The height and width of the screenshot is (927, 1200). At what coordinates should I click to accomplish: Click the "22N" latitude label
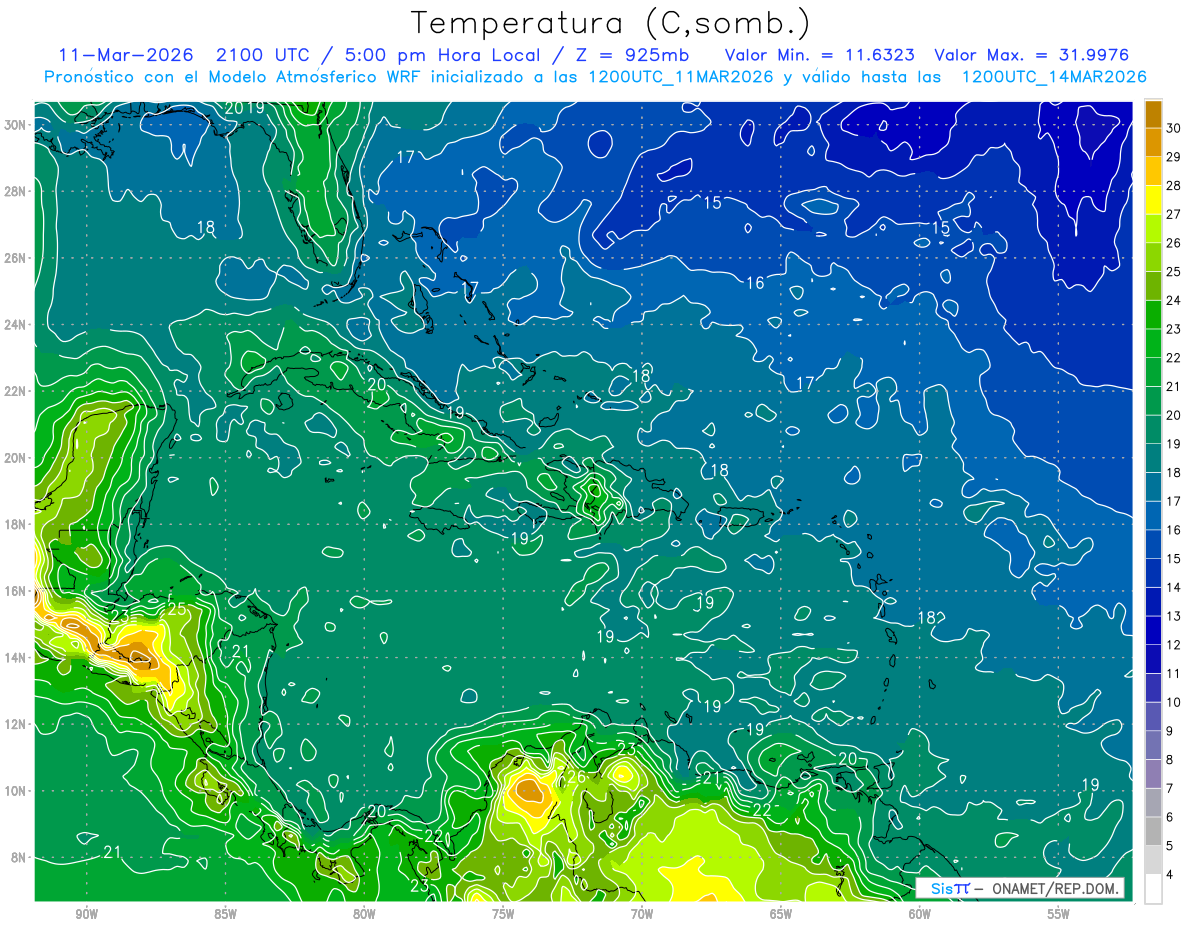coord(15,391)
